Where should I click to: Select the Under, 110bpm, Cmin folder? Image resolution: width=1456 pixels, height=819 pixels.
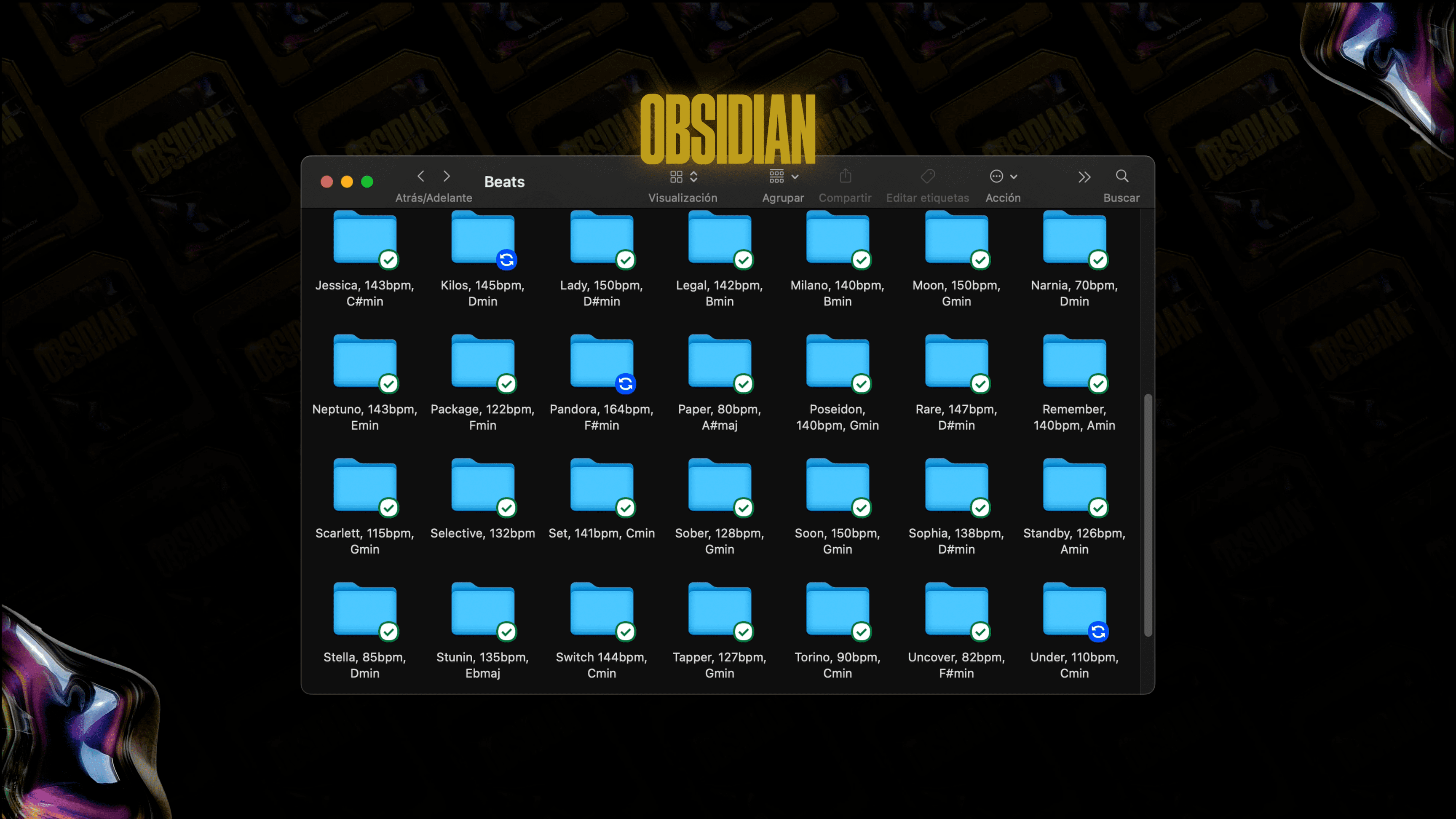tap(1074, 609)
